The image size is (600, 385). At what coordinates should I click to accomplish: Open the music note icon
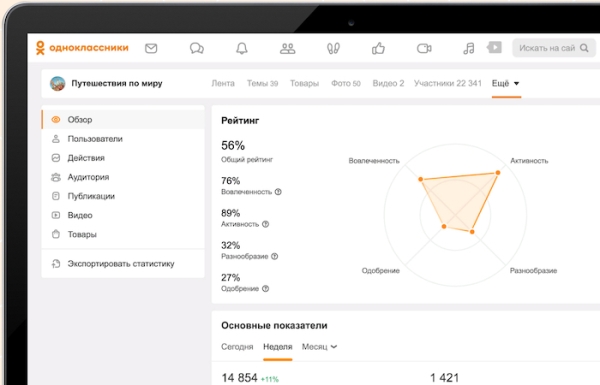coord(469,48)
